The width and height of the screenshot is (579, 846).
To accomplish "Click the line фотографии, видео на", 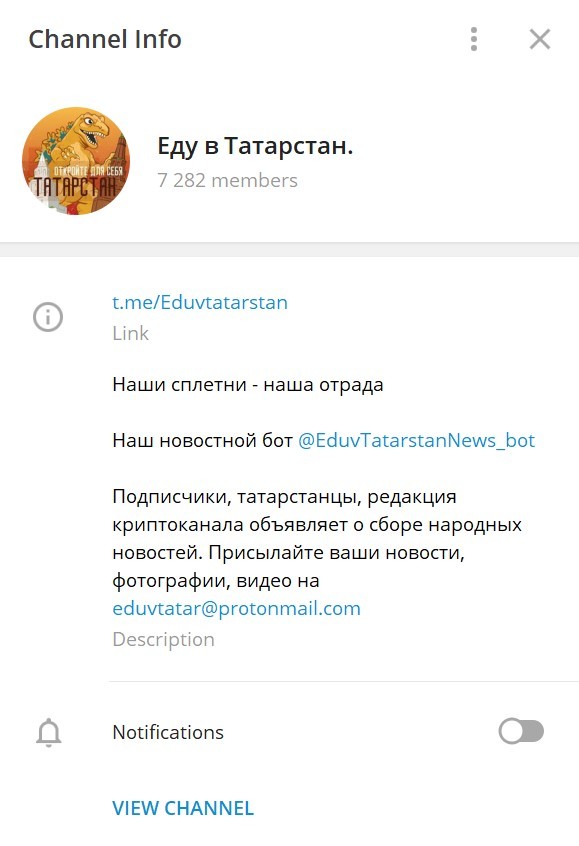I will coord(216,581).
